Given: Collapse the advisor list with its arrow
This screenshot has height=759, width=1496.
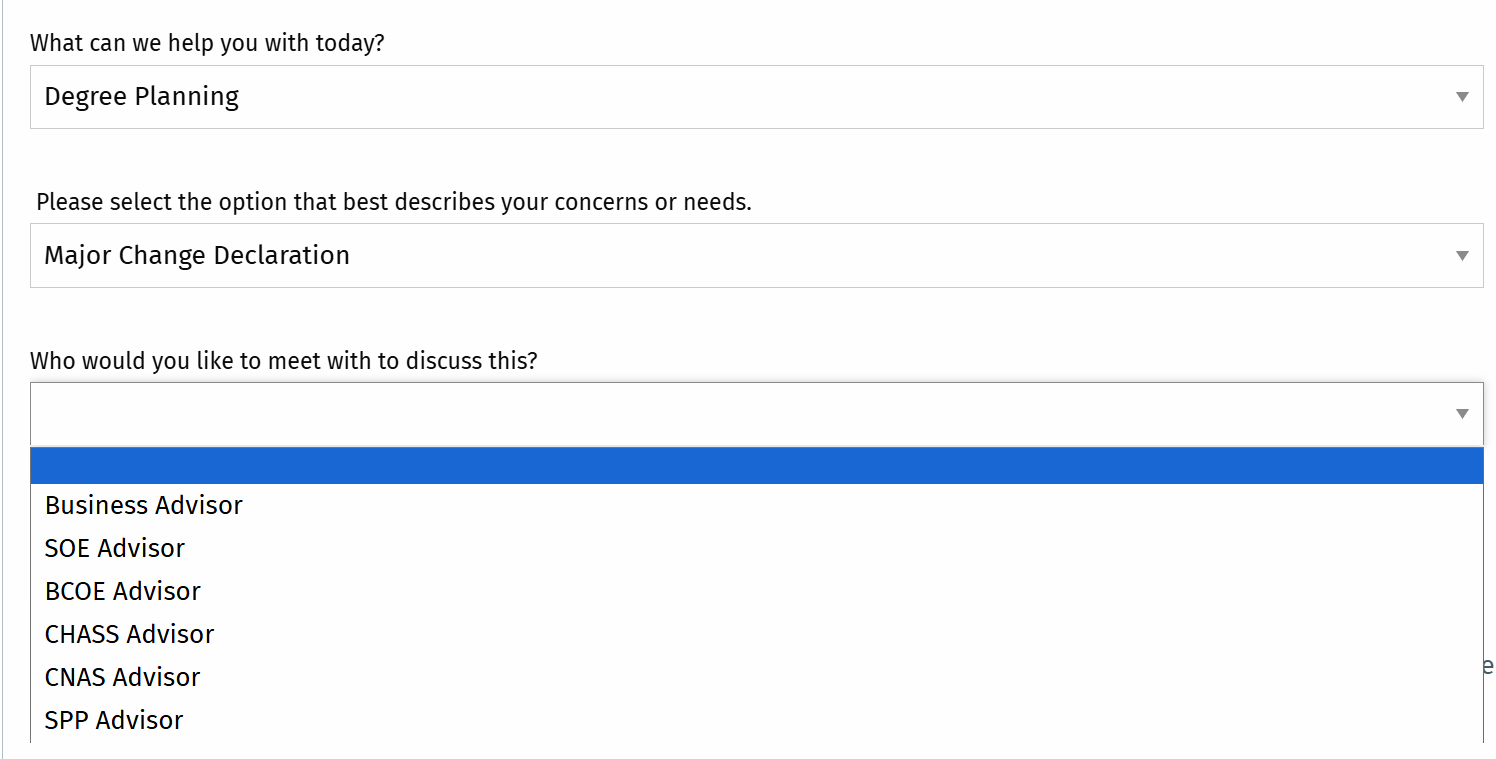Looking at the screenshot, I should pos(1462,414).
